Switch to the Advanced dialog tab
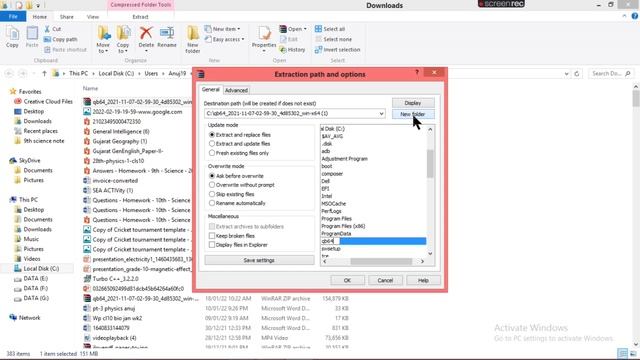640x360 pixels. 236,90
